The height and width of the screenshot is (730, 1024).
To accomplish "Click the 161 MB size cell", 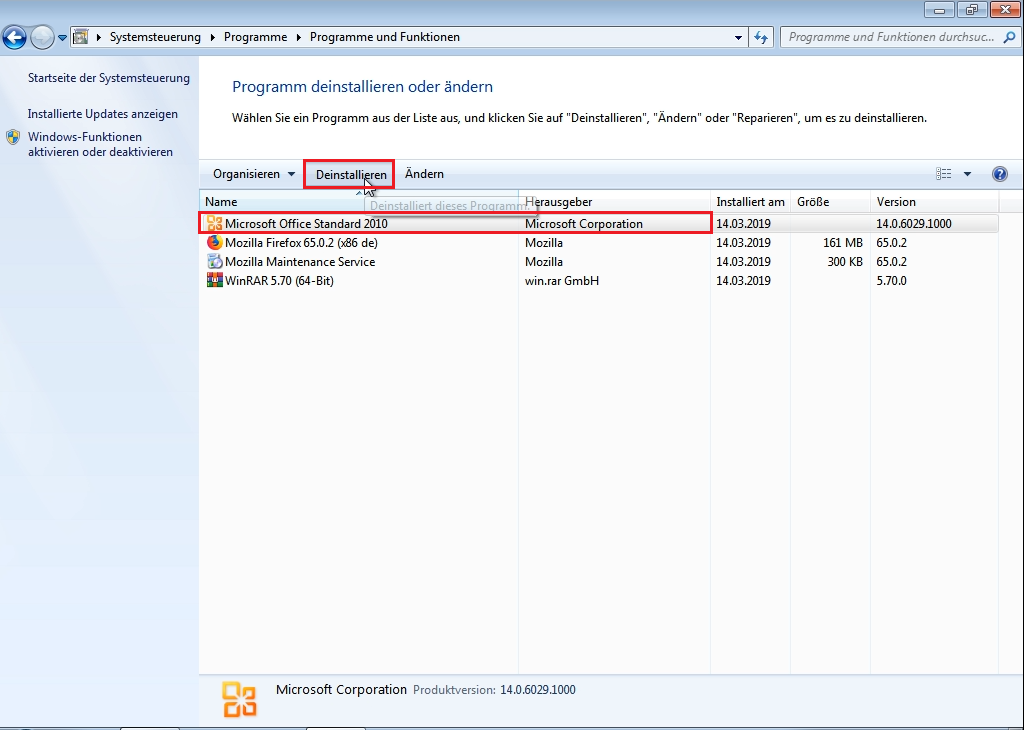I will click(842, 243).
